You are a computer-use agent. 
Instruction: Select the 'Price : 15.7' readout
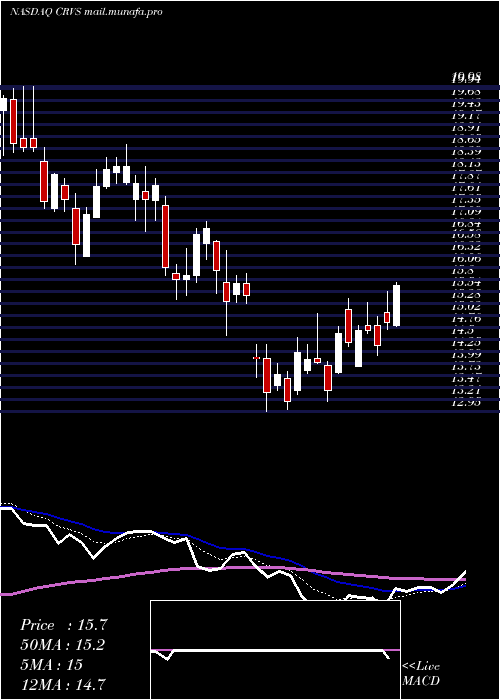(x=64, y=625)
